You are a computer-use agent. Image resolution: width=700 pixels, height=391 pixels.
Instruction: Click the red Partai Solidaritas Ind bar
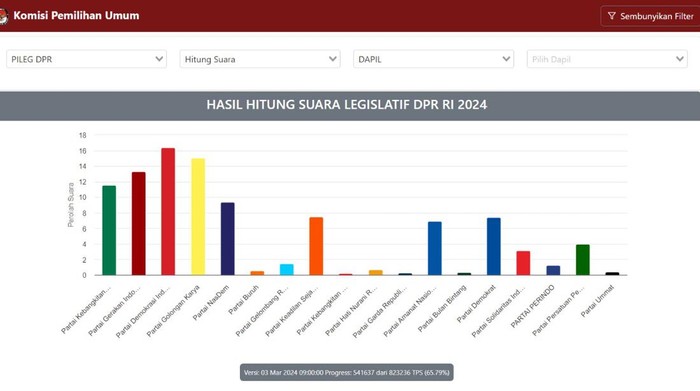coord(523,263)
